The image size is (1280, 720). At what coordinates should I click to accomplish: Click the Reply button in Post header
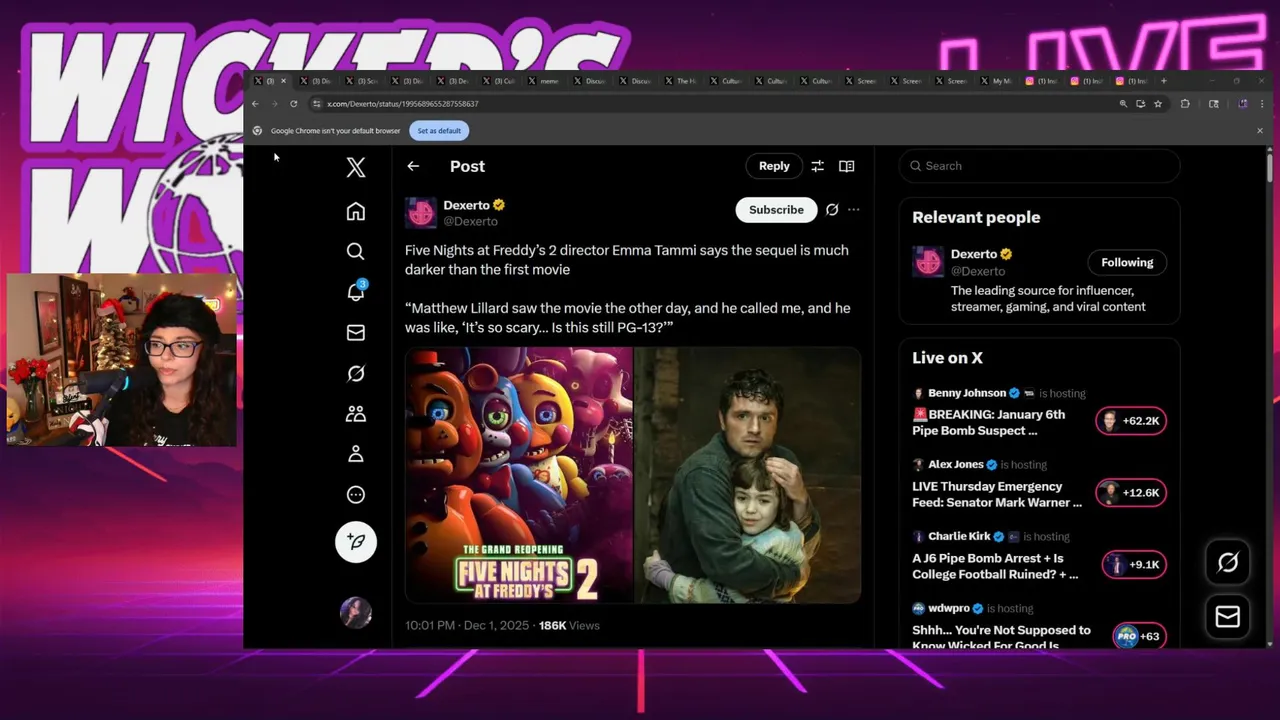(x=774, y=166)
